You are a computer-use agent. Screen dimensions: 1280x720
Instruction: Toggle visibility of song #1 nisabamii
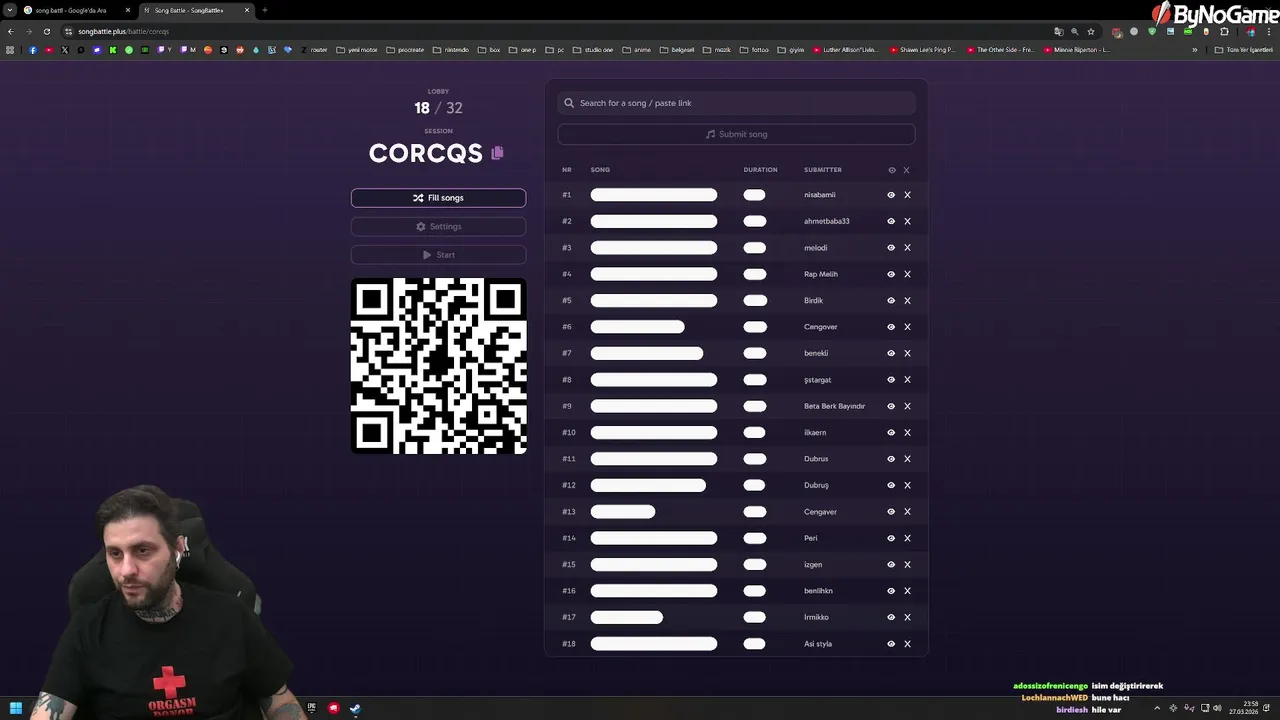pos(891,195)
